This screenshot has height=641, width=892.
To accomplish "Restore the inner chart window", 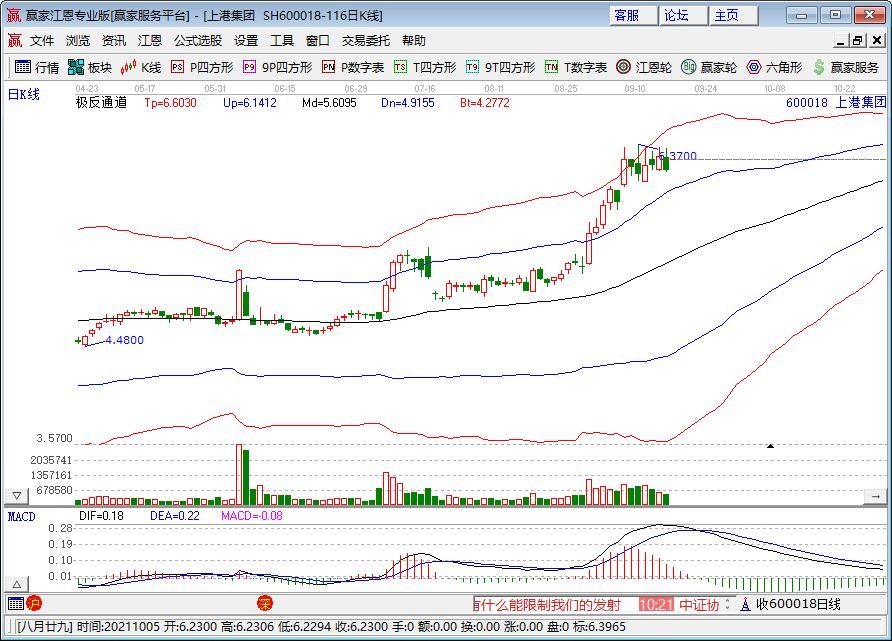I will coord(857,40).
